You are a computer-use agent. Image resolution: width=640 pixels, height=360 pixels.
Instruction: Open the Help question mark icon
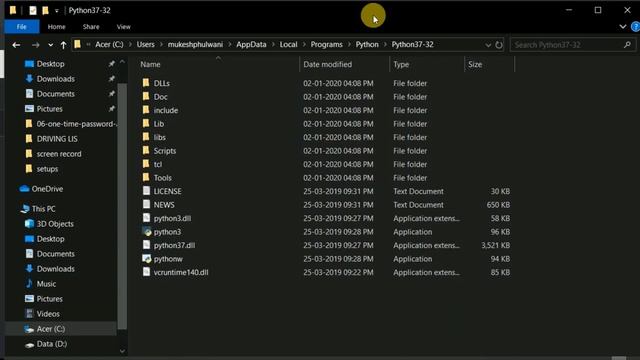tap(636, 27)
